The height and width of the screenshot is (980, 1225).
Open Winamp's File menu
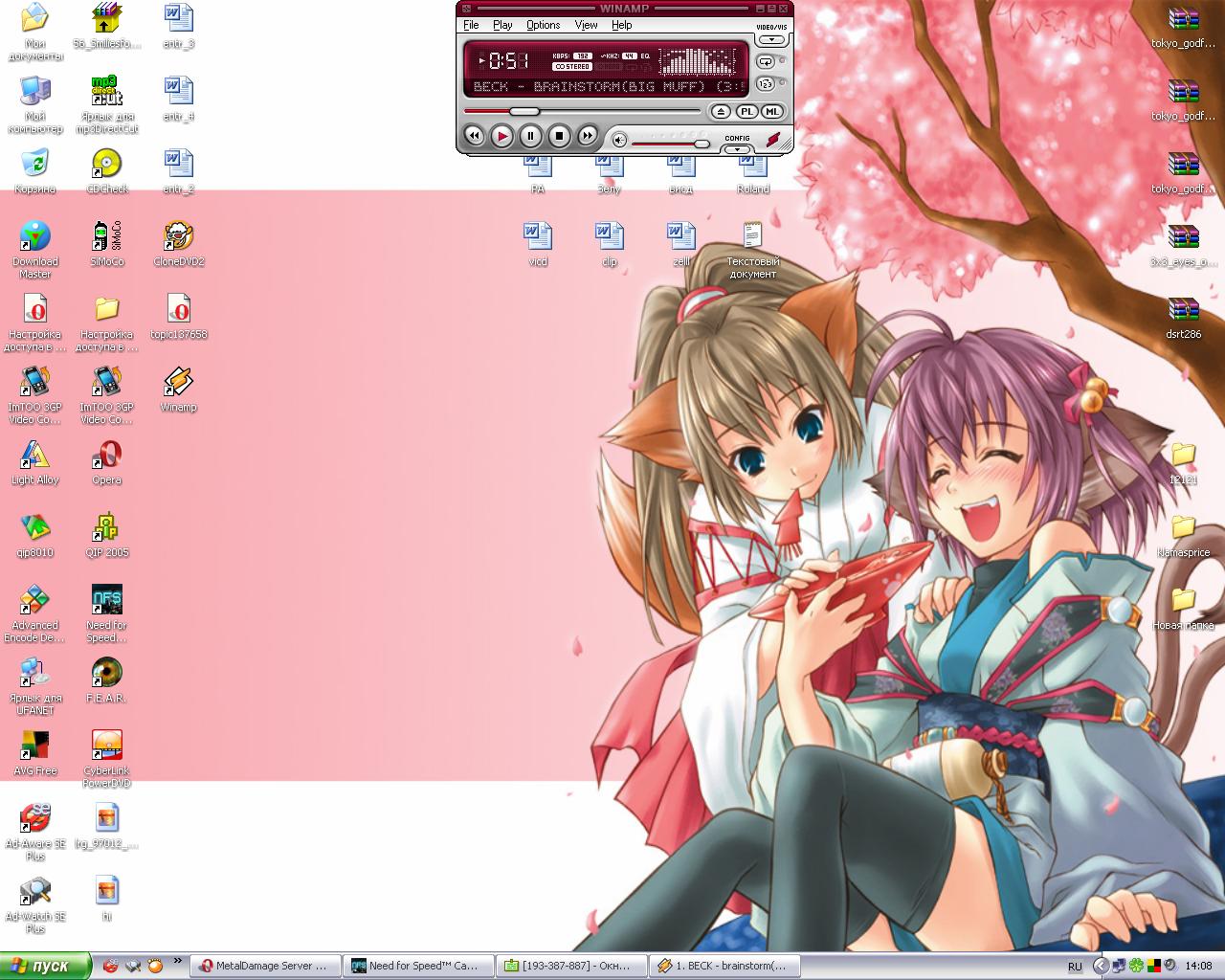tap(471, 25)
